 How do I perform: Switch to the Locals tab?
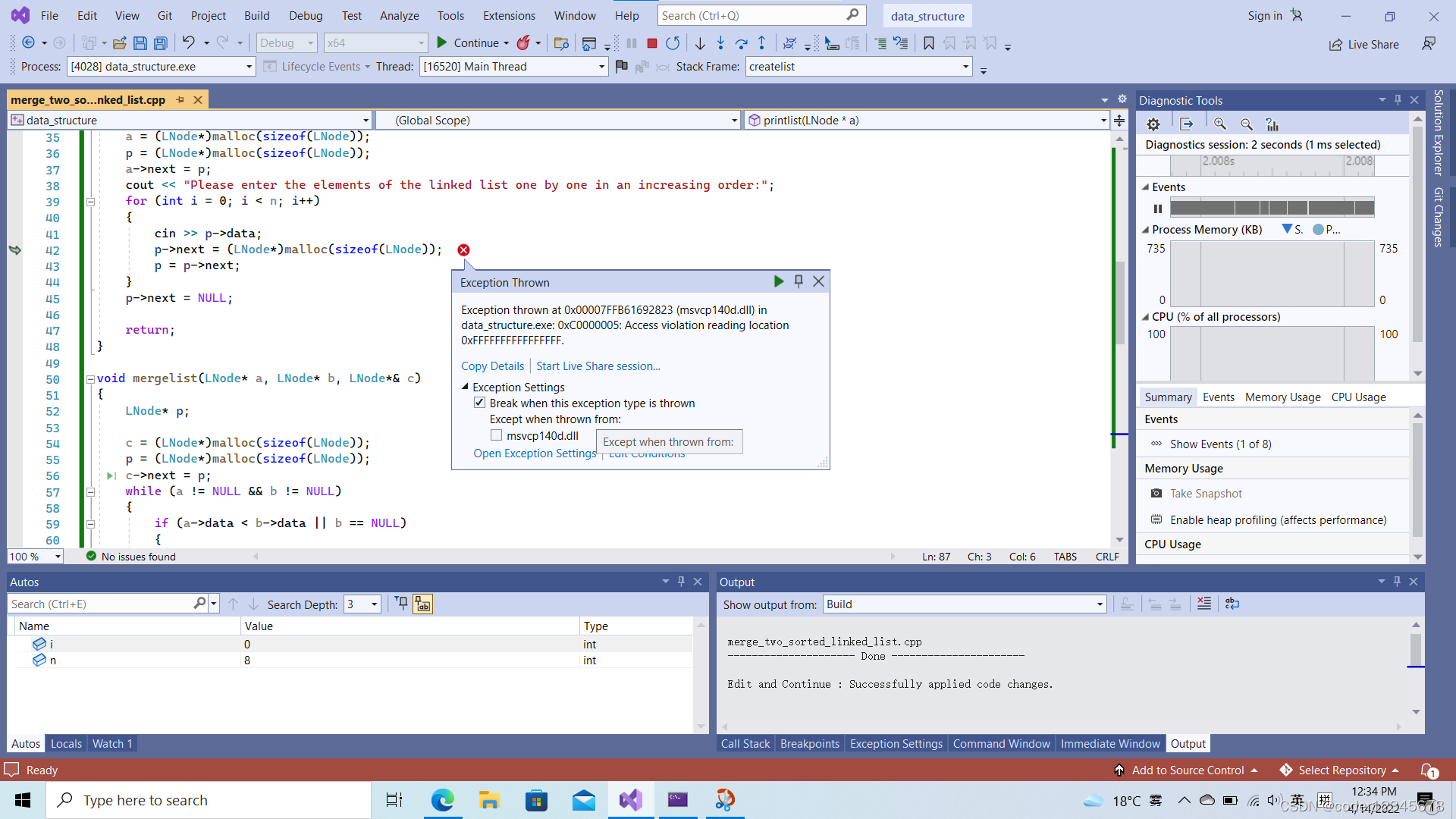[x=66, y=743]
